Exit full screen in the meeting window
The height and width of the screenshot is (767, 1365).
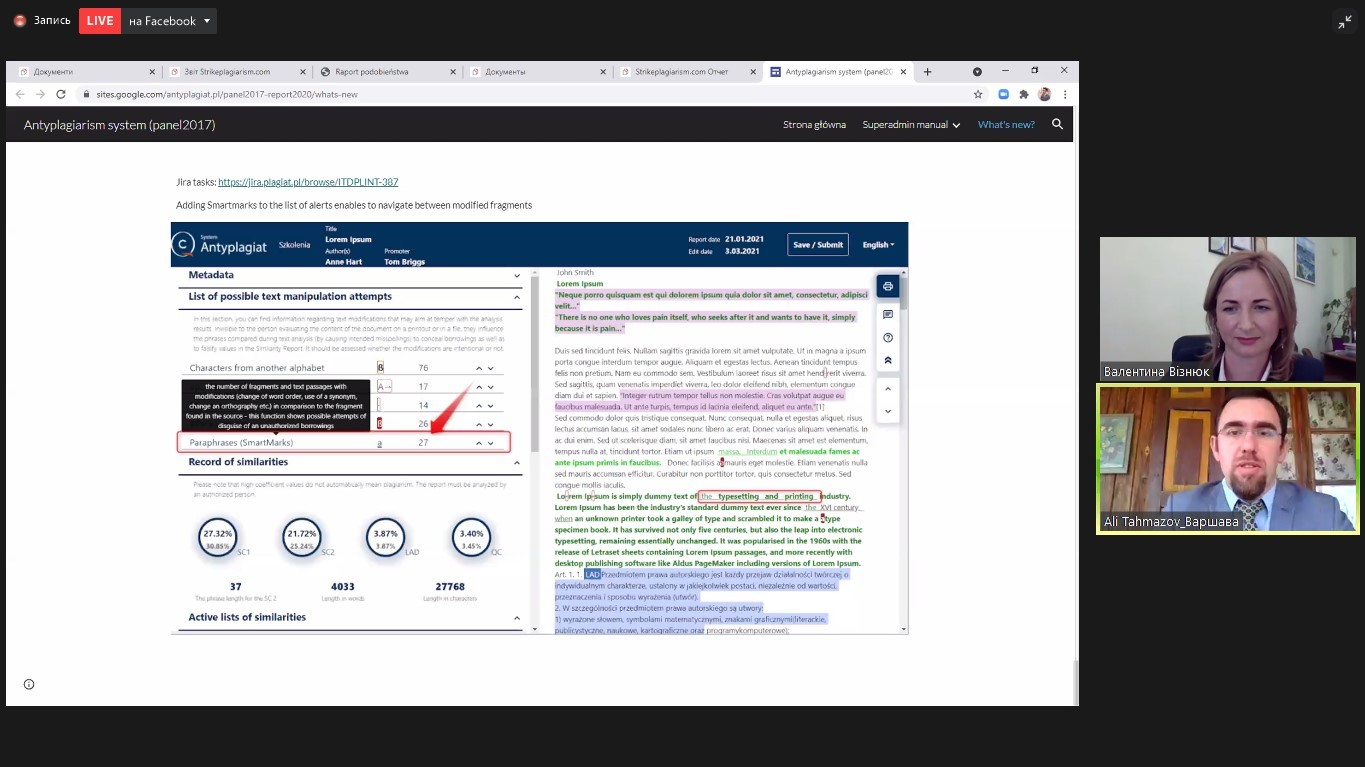1344,22
